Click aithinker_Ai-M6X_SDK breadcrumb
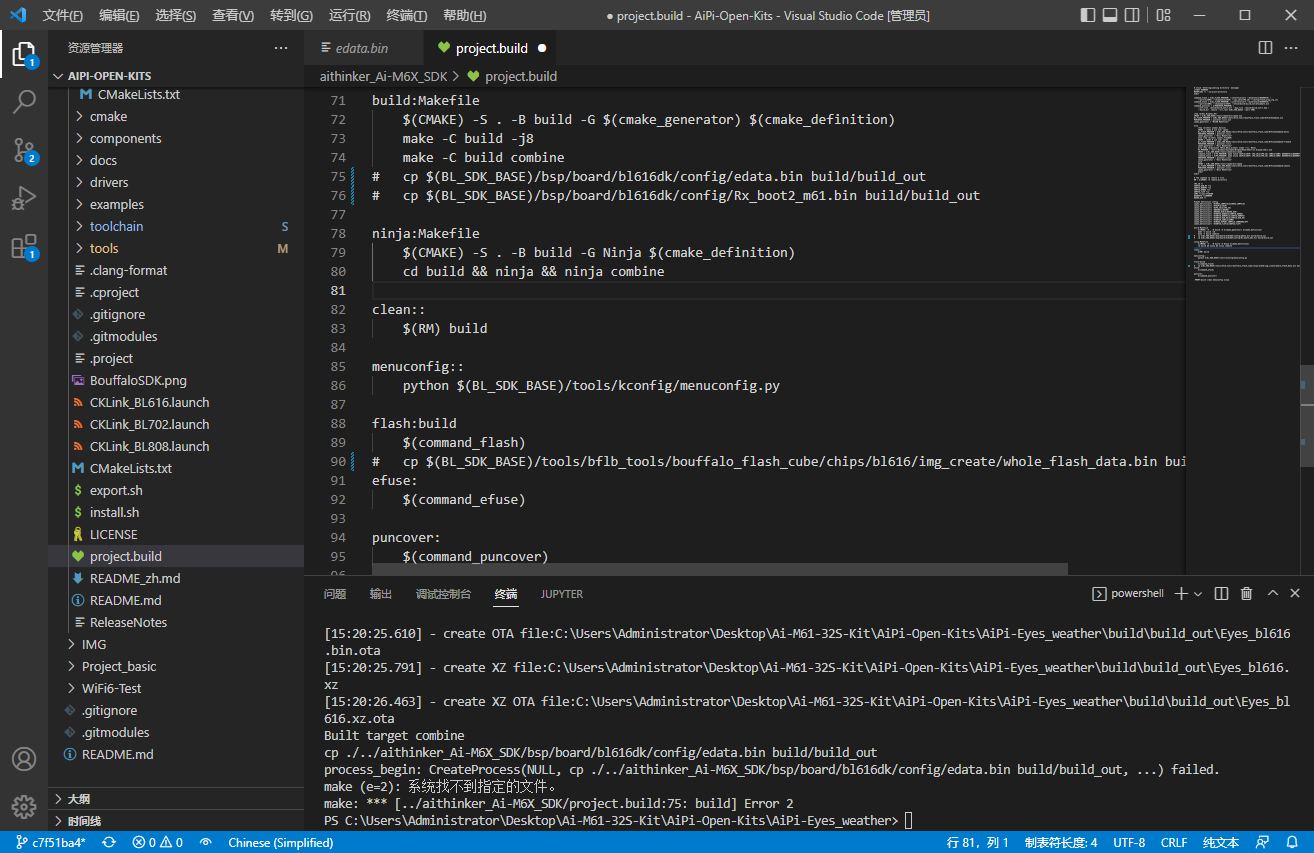The width and height of the screenshot is (1314, 853). coord(383,76)
